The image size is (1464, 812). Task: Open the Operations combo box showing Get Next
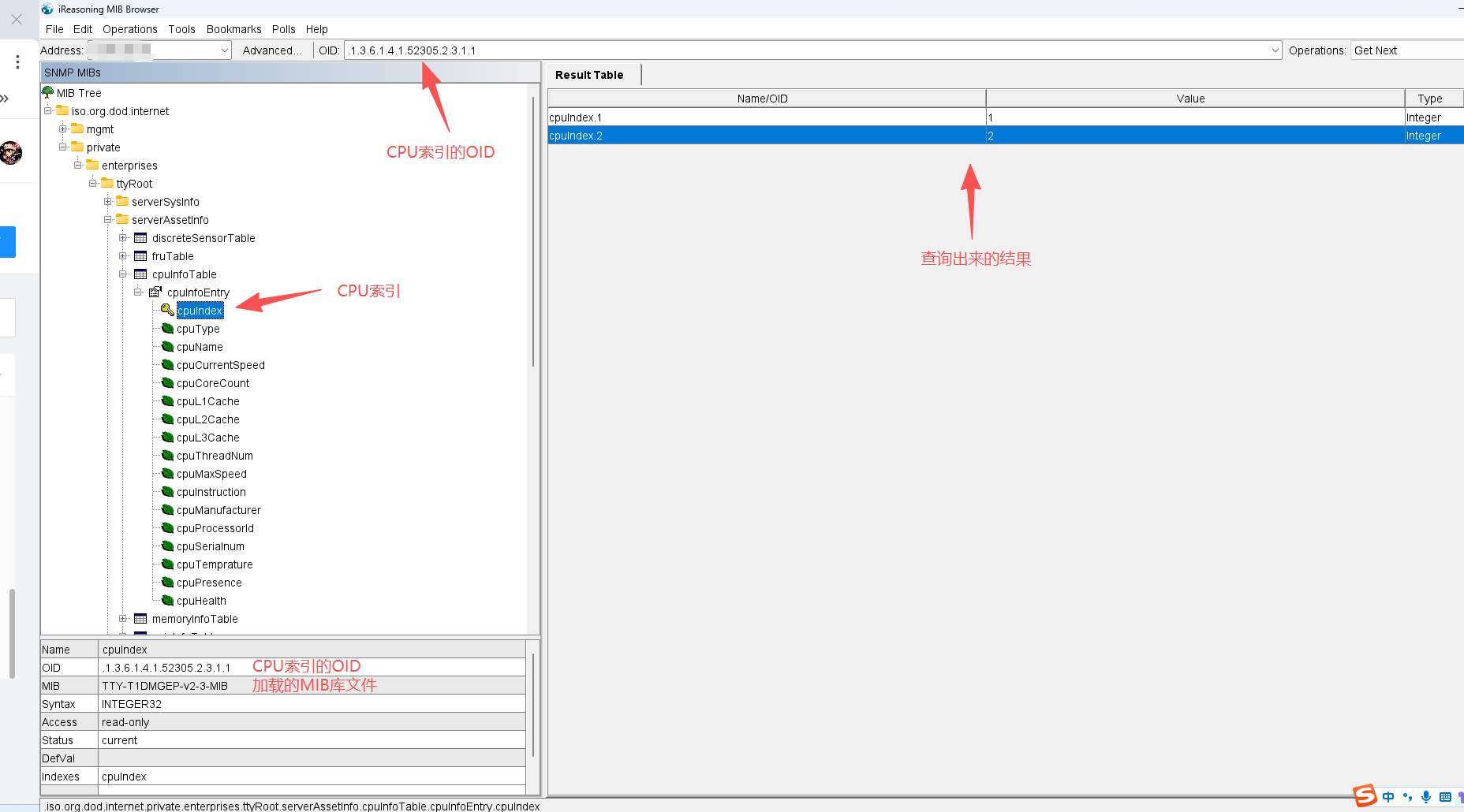tap(1407, 50)
